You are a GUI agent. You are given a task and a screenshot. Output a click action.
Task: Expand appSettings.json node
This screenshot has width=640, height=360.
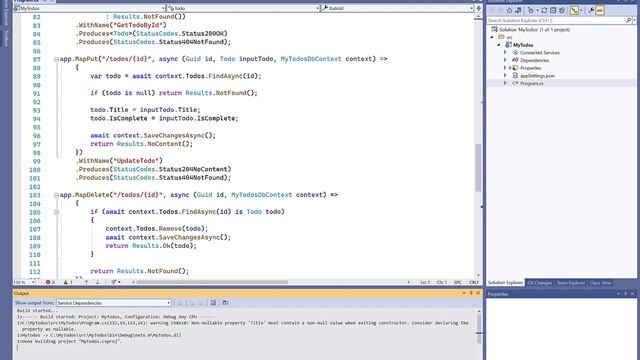point(505,76)
